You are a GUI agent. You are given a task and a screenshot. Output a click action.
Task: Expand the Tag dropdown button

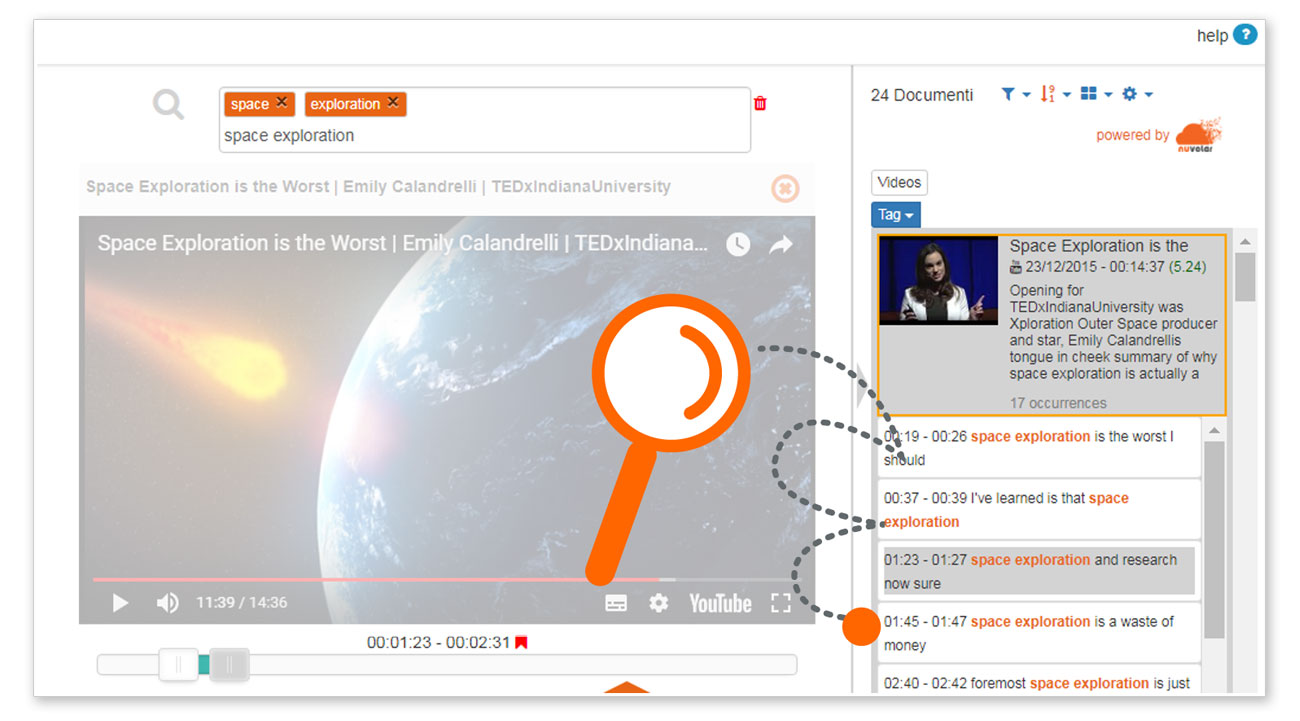coord(895,215)
